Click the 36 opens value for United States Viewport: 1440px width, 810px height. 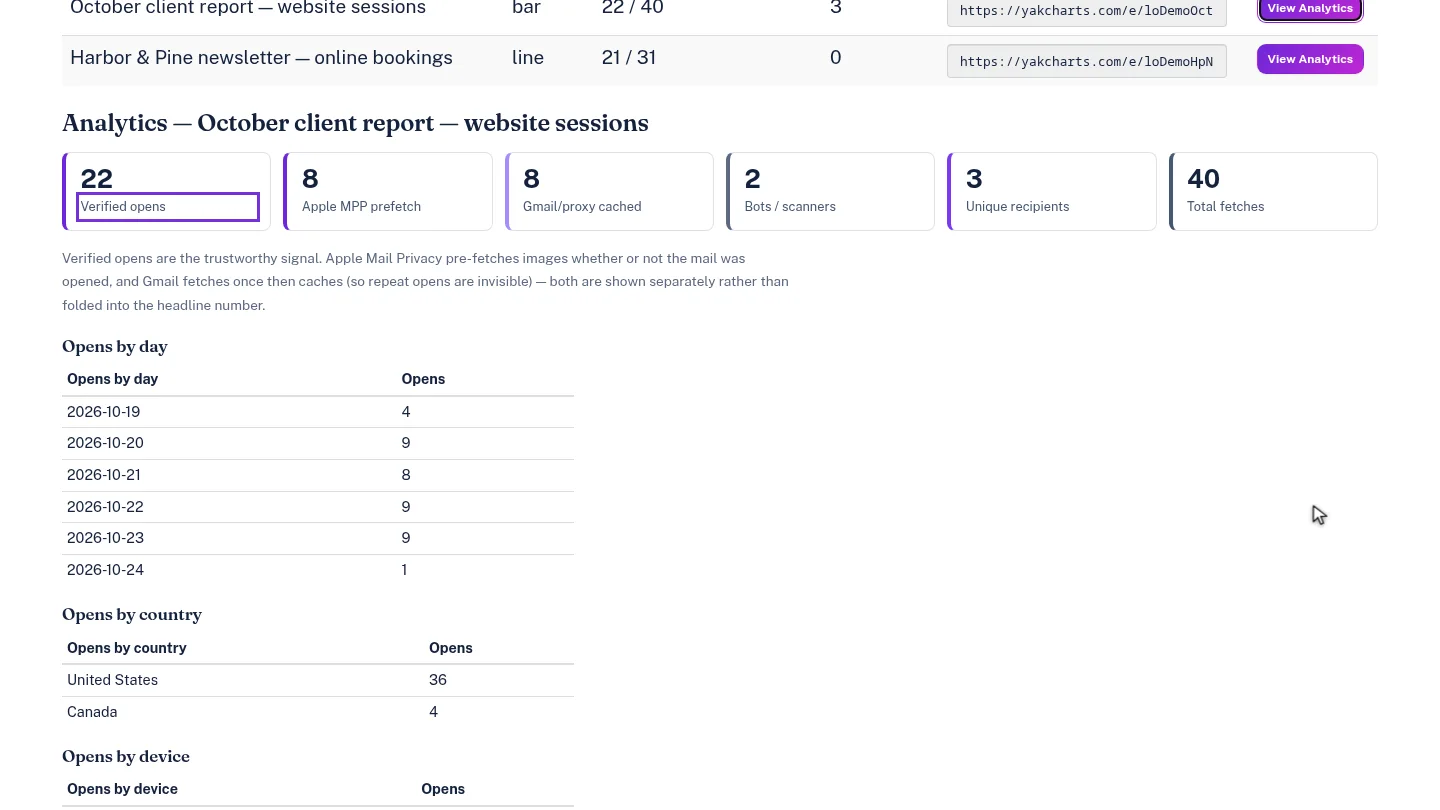coord(438,680)
